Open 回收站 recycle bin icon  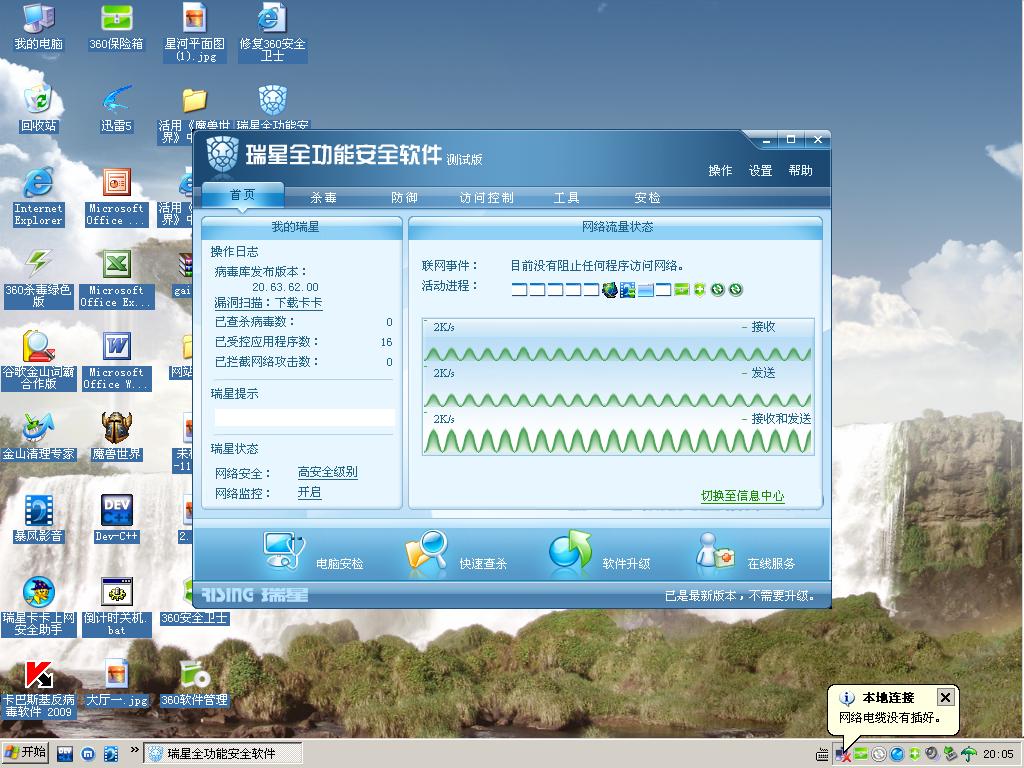(39, 108)
